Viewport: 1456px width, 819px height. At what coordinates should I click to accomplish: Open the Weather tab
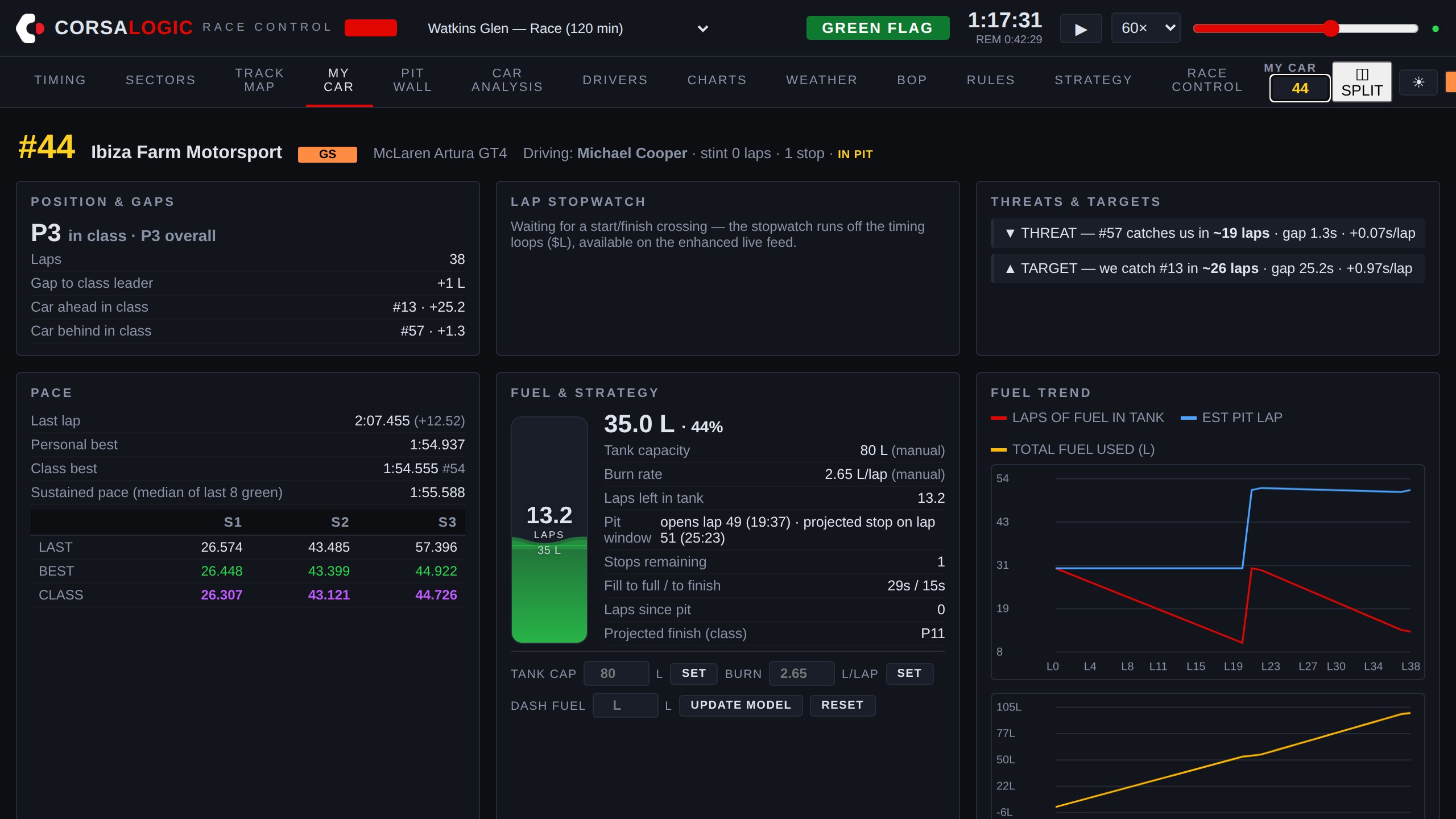tap(822, 80)
